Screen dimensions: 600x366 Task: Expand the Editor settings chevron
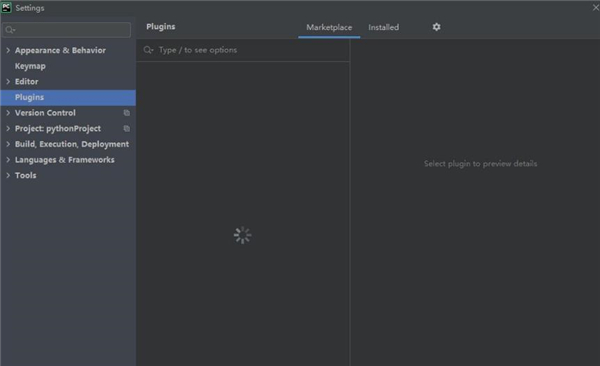pyautogui.click(x=8, y=82)
